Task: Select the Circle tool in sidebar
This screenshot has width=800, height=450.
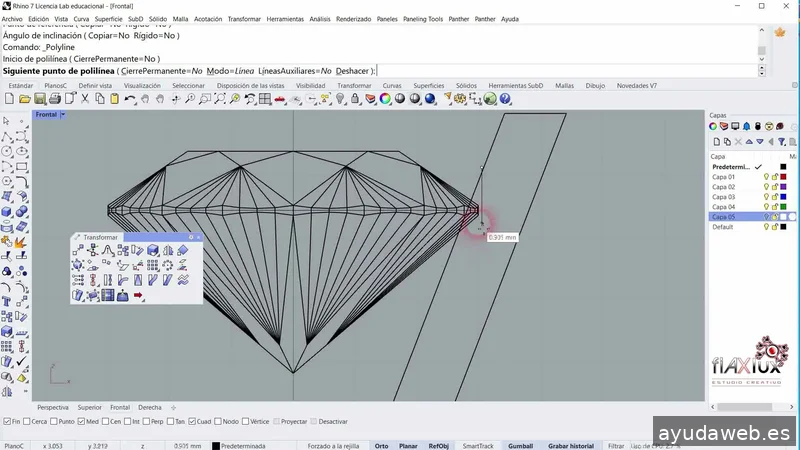Action: click(x=7, y=152)
